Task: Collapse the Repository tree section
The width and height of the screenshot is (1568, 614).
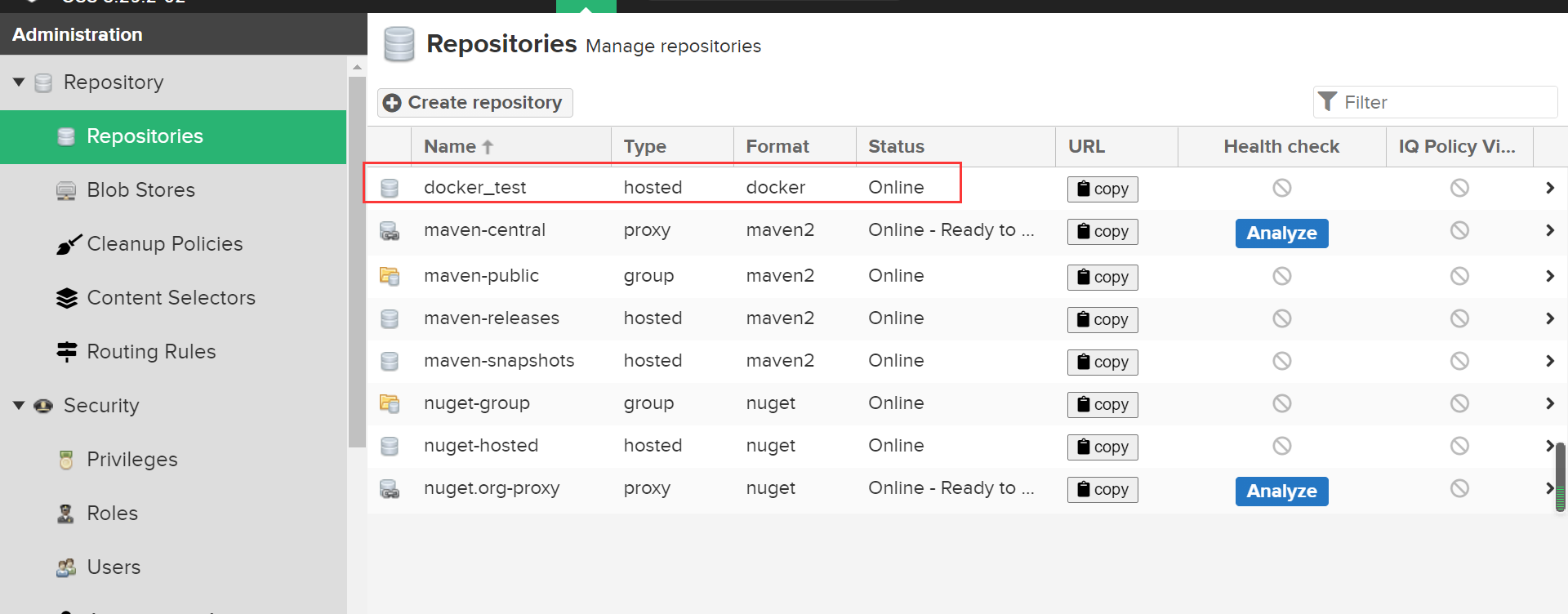Action: click(x=19, y=82)
